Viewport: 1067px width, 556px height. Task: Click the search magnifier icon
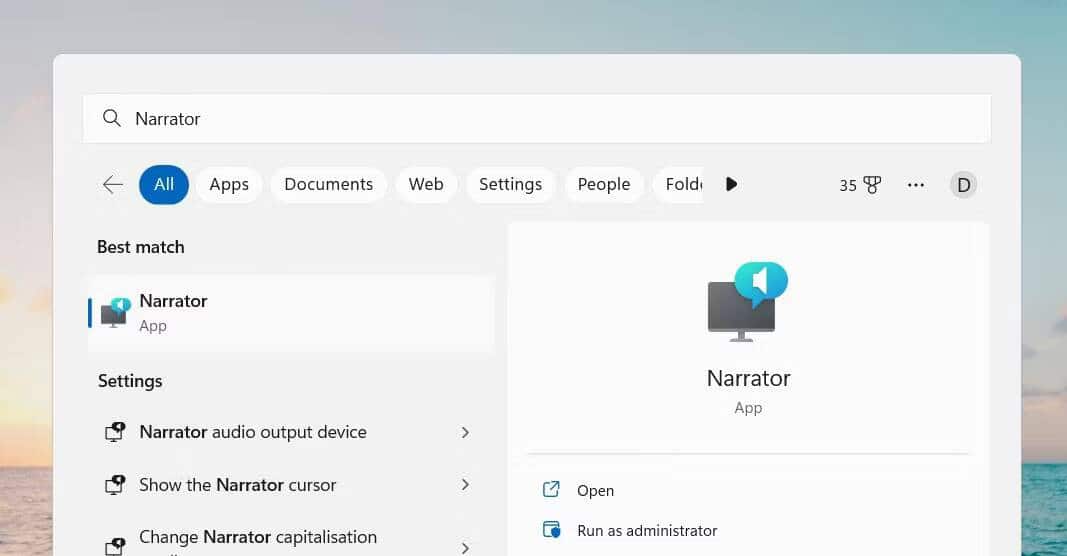(112, 118)
